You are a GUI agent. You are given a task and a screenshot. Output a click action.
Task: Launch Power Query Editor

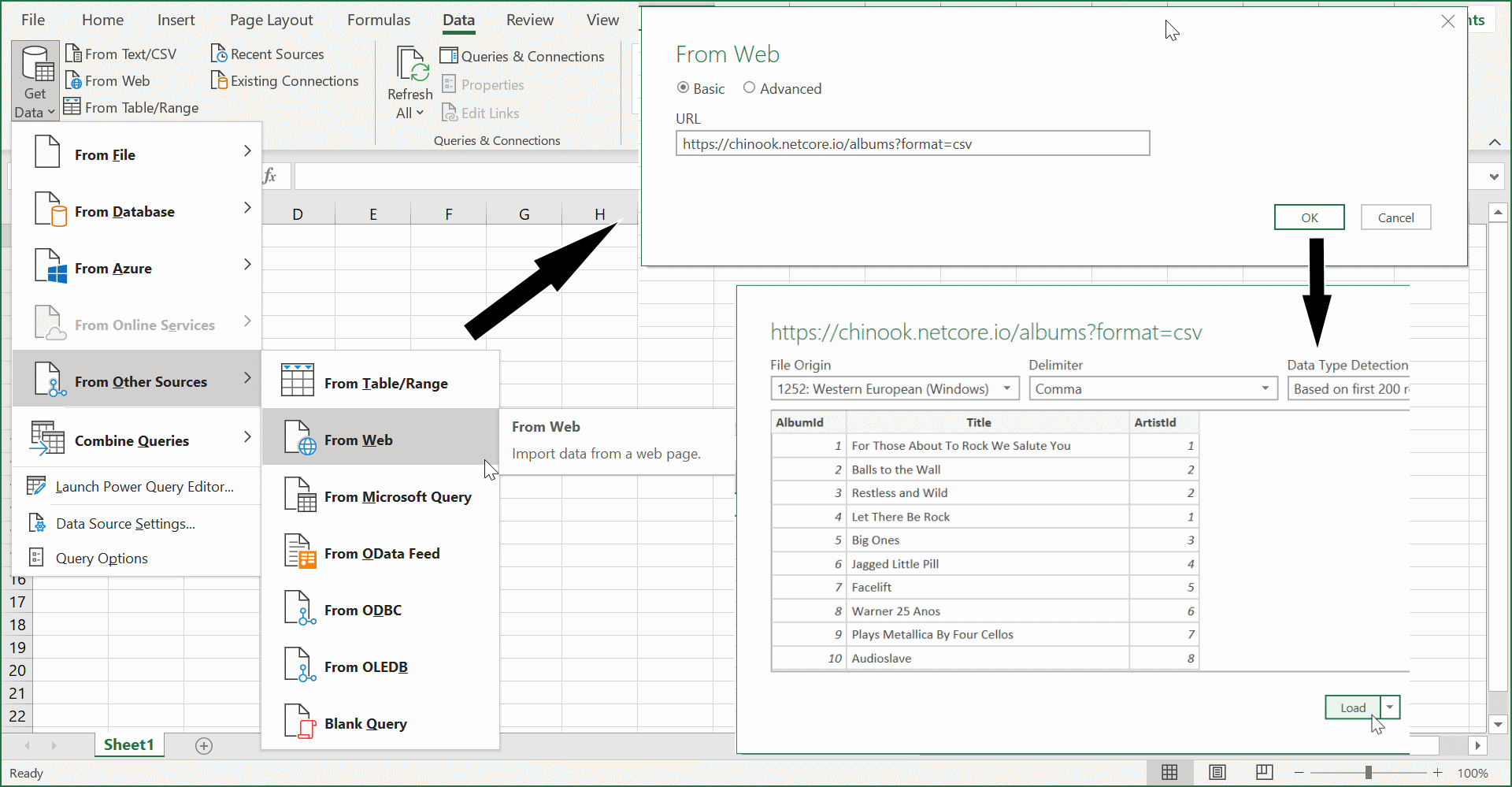pos(137,486)
